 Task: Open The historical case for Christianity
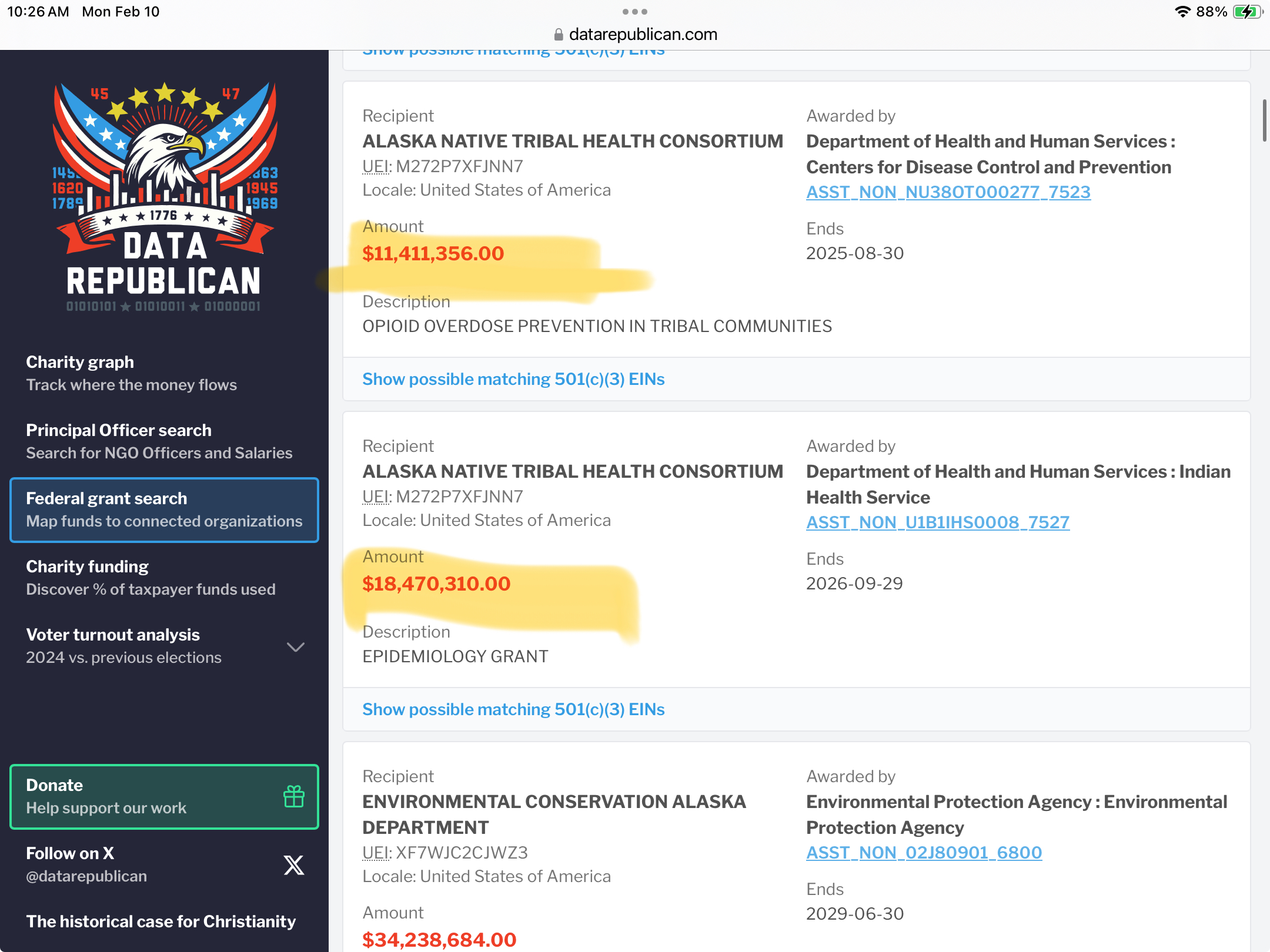point(161,921)
